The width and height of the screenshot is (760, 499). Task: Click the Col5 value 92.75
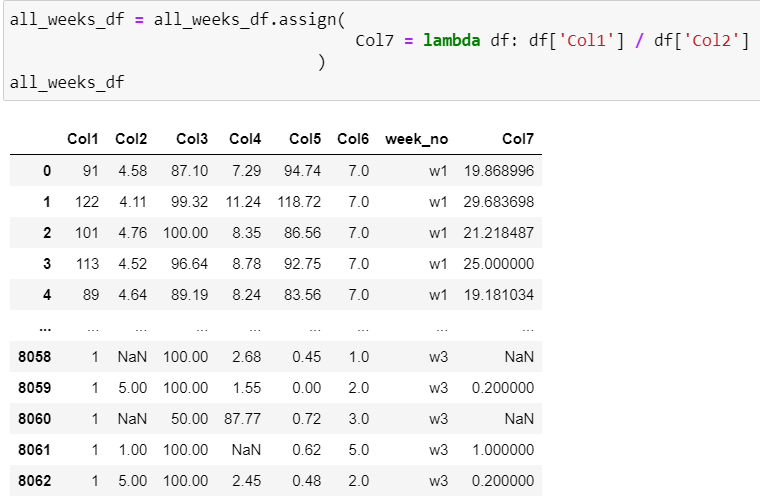tap(302, 264)
